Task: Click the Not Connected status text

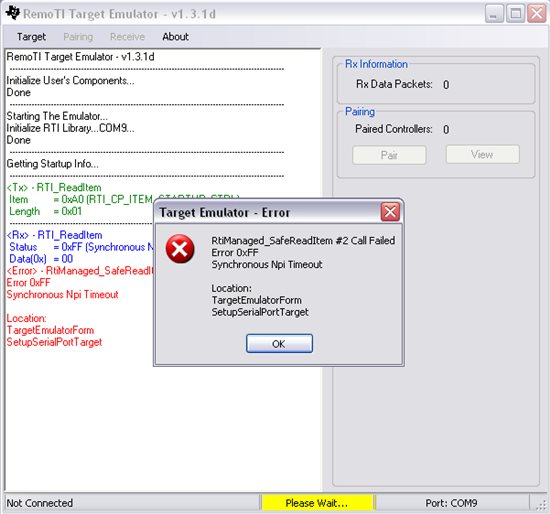Action: click(40, 503)
